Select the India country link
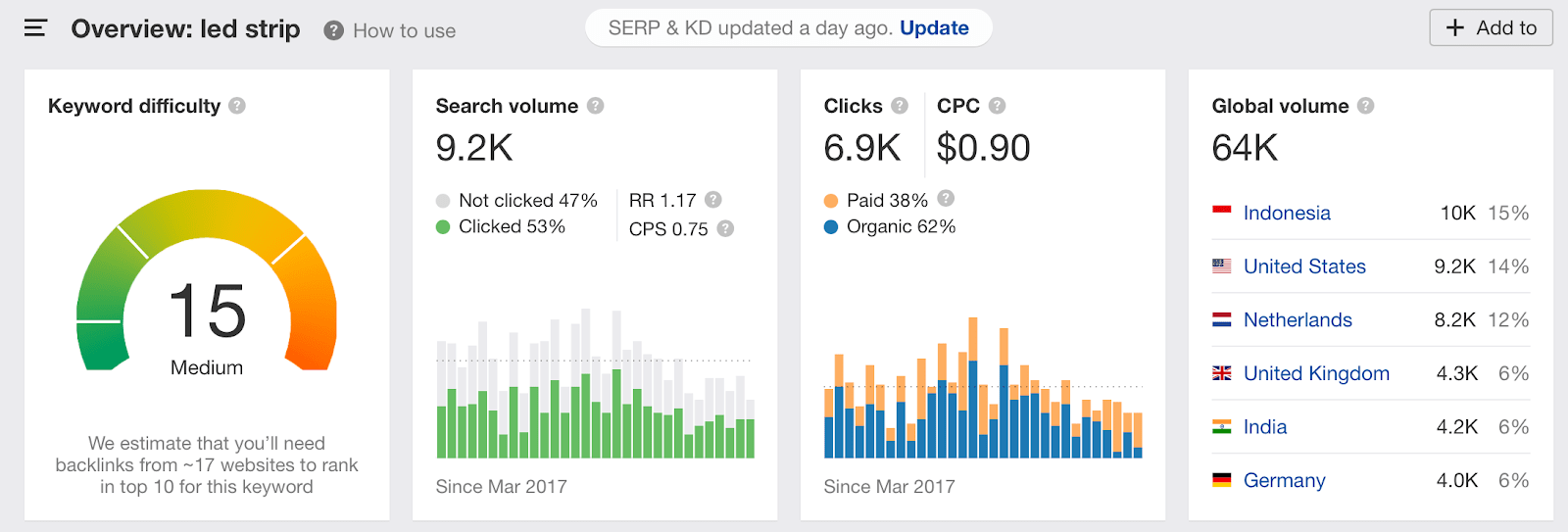This screenshot has height=532, width=1568. pyautogui.click(x=1265, y=427)
